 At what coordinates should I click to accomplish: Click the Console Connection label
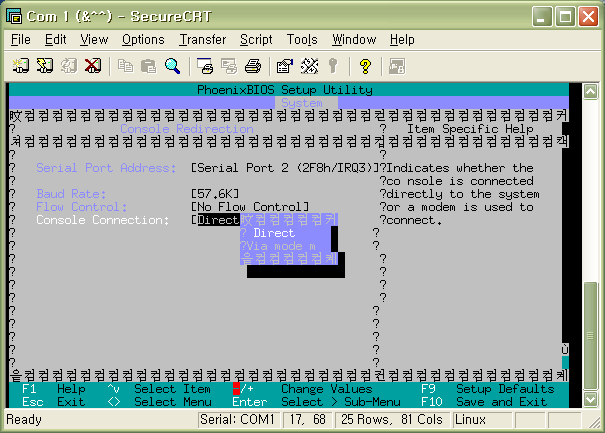click(x=103, y=220)
